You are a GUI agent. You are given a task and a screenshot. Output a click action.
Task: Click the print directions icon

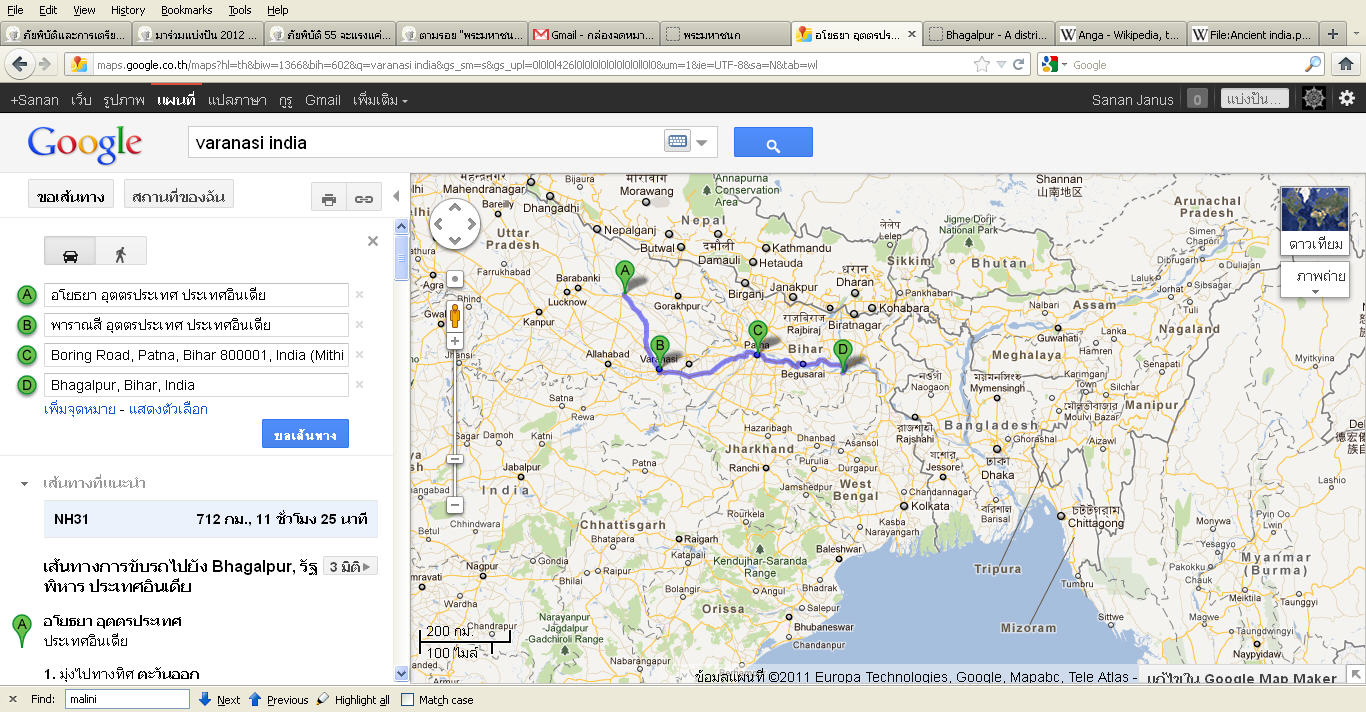pyautogui.click(x=328, y=199)
